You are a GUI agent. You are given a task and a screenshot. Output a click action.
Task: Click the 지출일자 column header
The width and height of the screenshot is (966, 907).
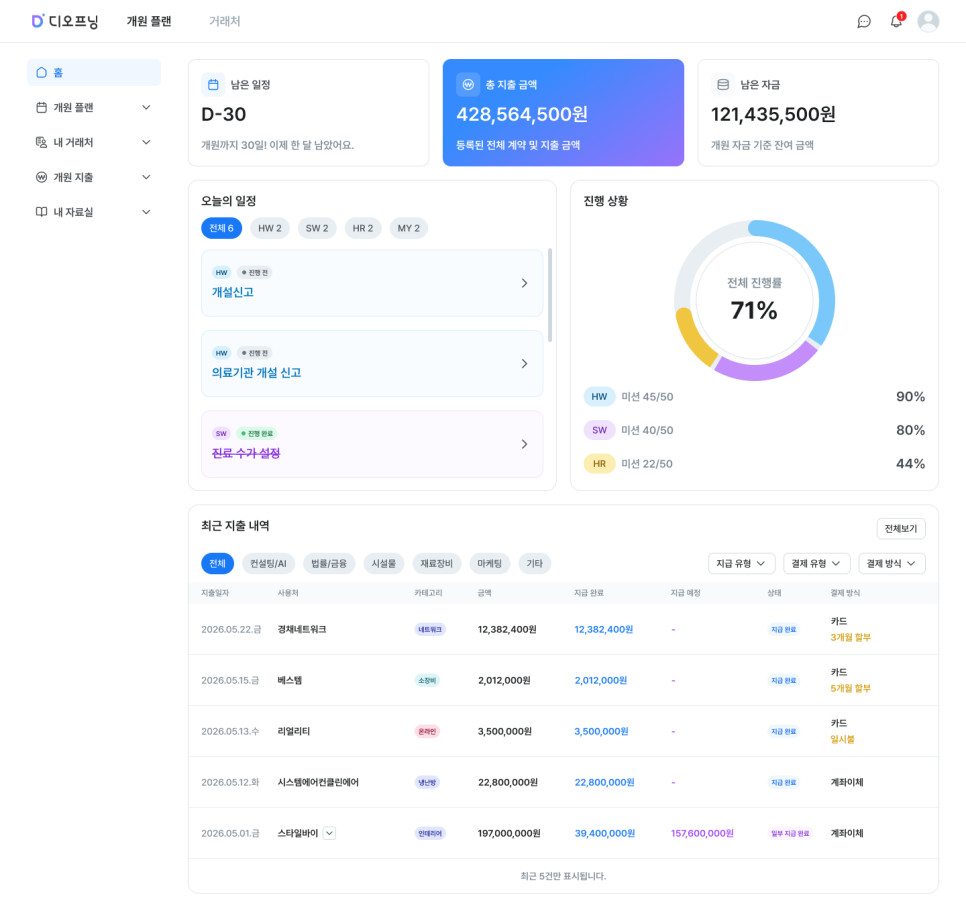click(215, 593)
